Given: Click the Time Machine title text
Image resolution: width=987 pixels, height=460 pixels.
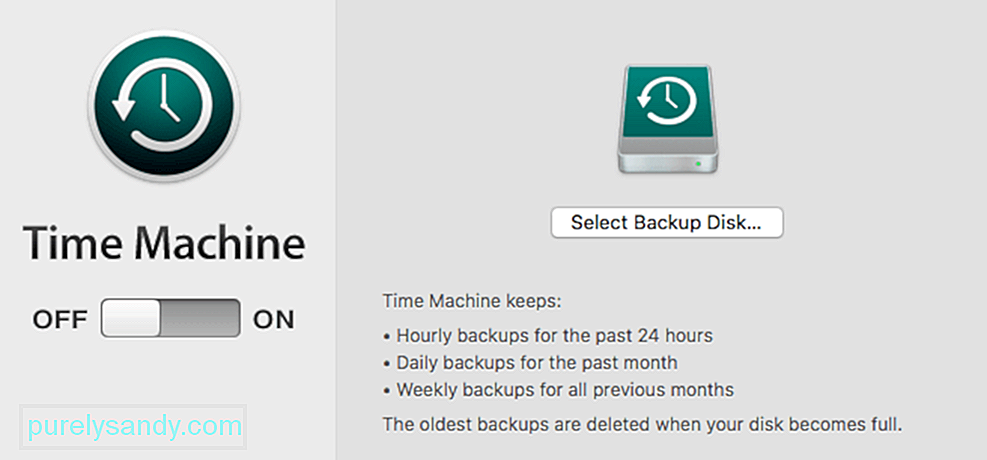Looking at the screenshot, I should (164, 243).
